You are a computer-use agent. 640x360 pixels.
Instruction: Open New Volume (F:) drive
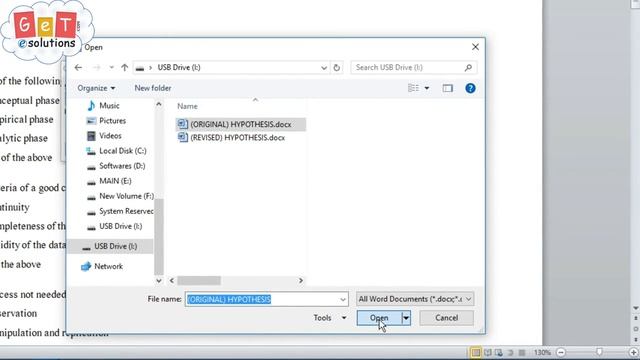tap(126, 196)
